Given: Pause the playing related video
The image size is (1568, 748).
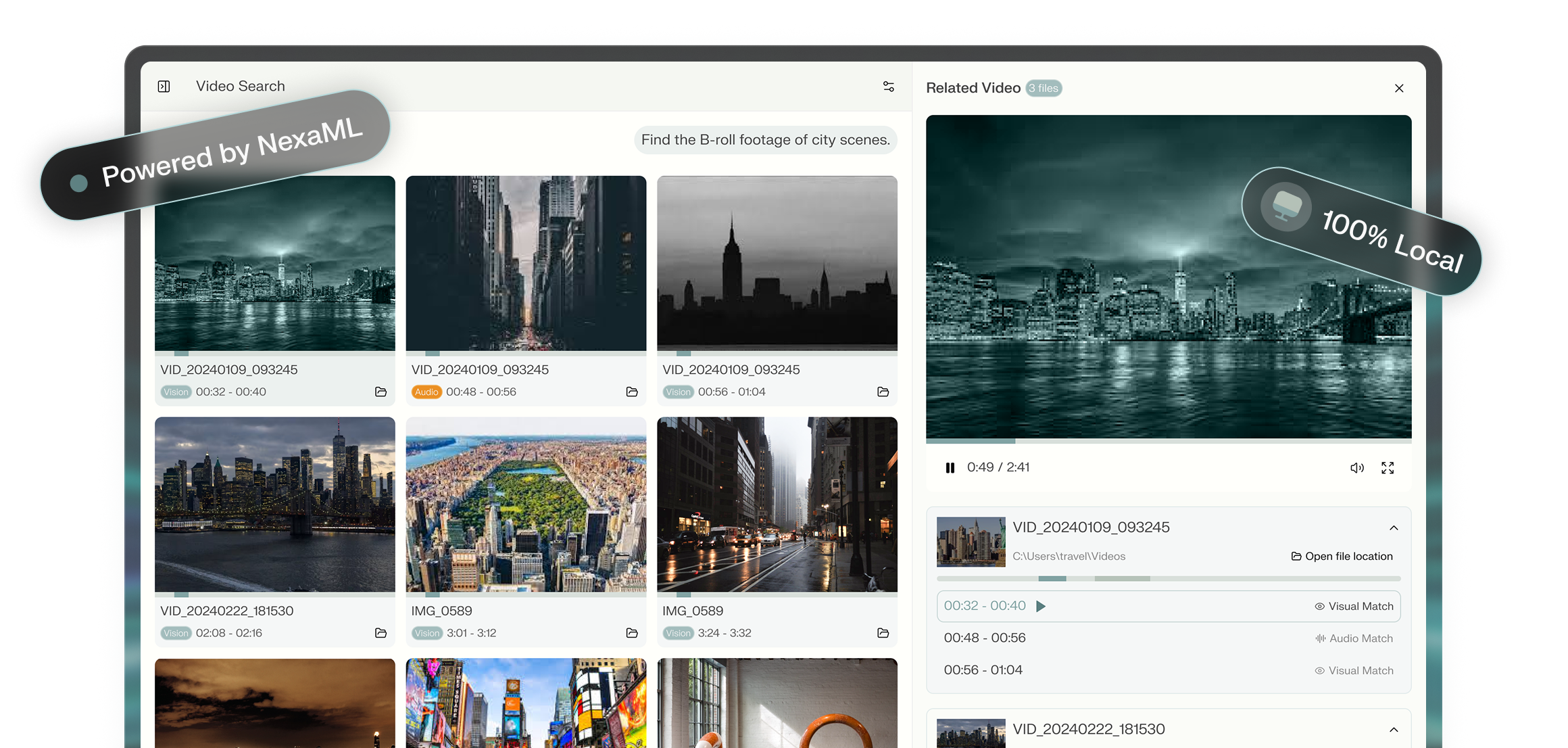Looking at the screenshot, I should pos(950,468).
